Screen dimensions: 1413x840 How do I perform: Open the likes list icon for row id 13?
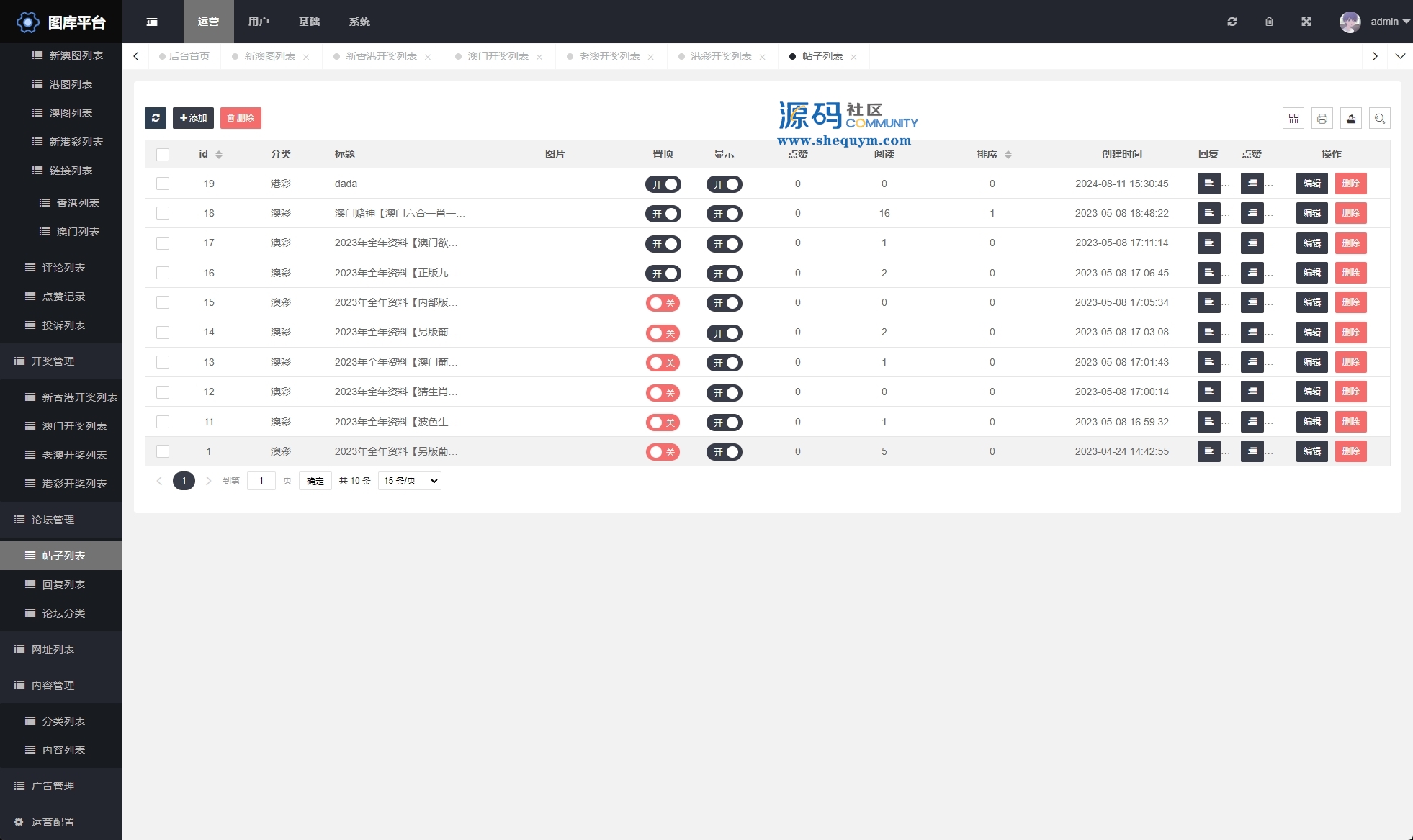coord(1252,362)
